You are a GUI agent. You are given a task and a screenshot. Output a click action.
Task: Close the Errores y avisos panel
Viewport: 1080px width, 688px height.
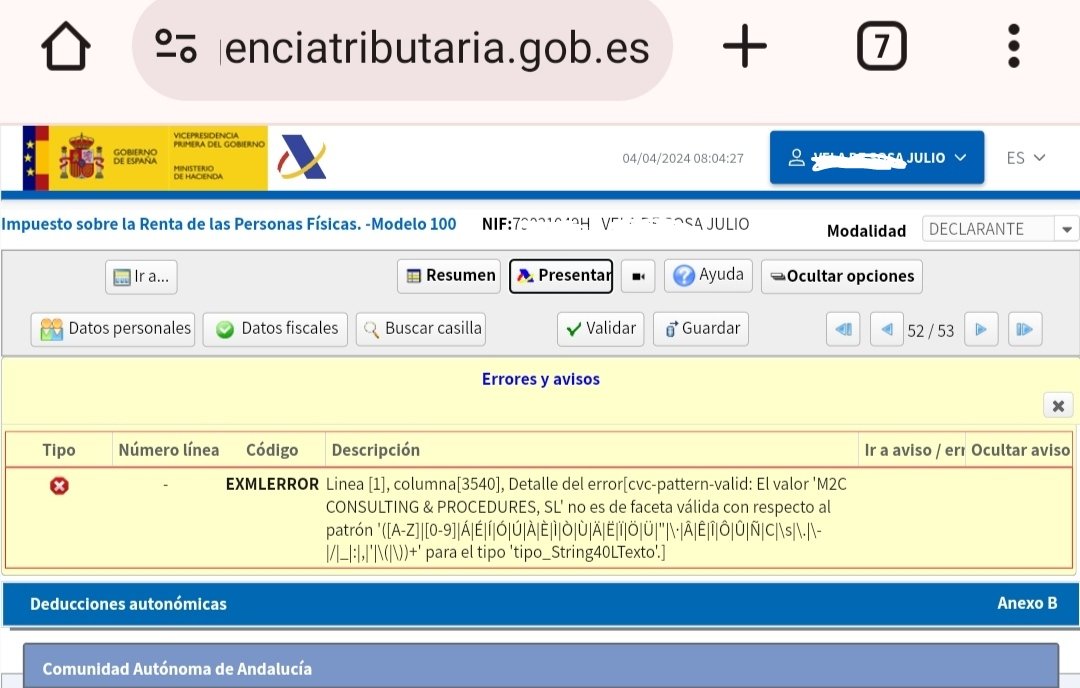pos(1059,406)
